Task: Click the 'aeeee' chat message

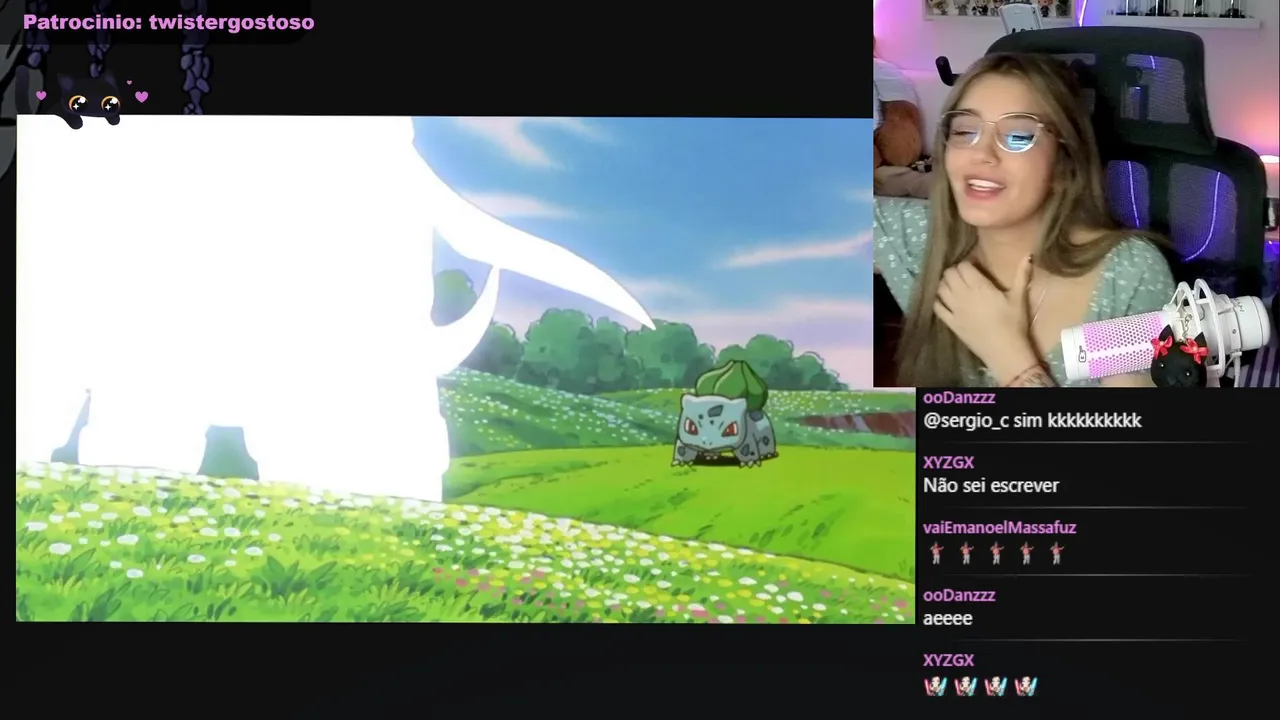Action: pos(947,619)
